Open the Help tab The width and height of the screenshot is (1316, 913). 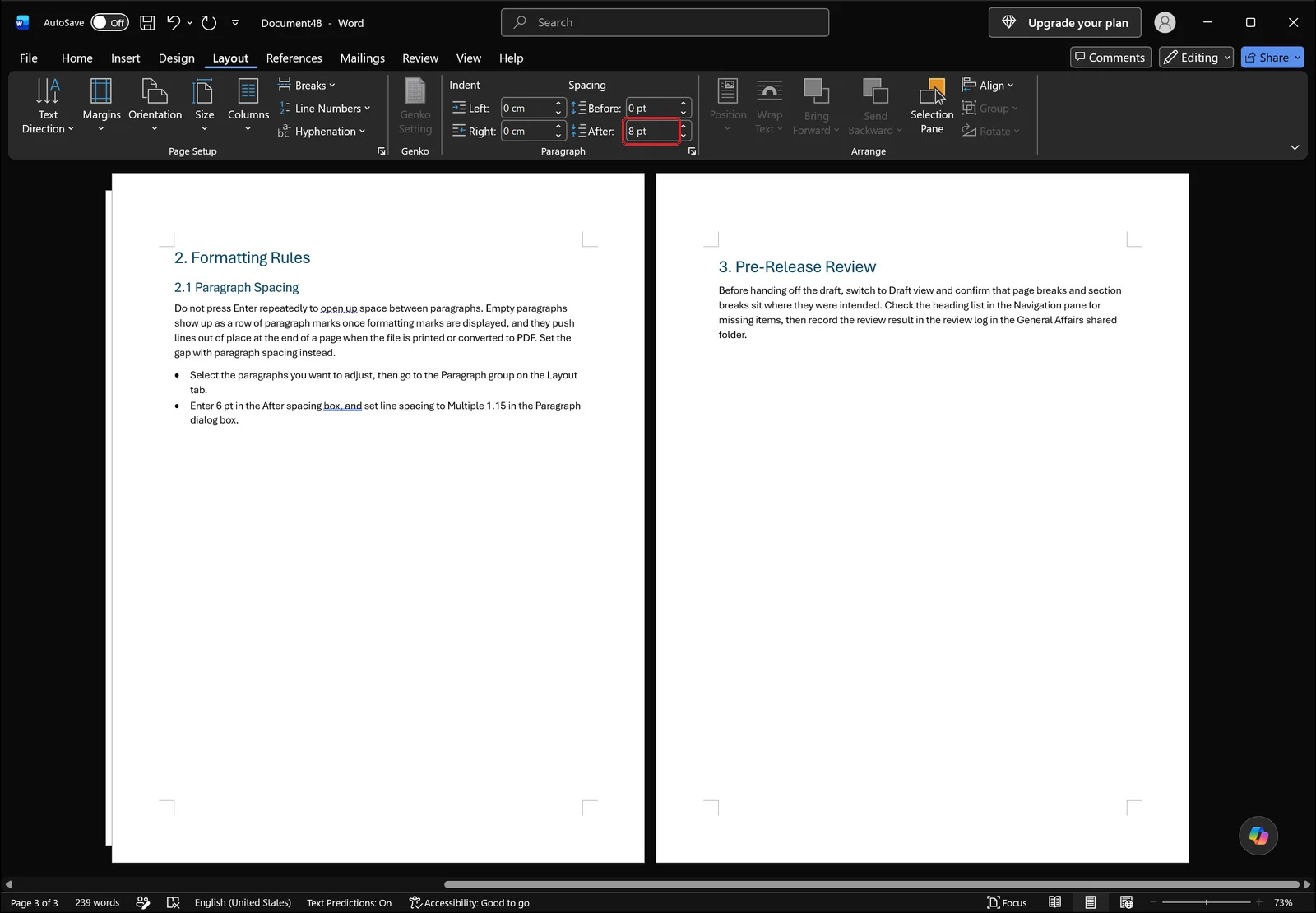click(x=512, y=58)
